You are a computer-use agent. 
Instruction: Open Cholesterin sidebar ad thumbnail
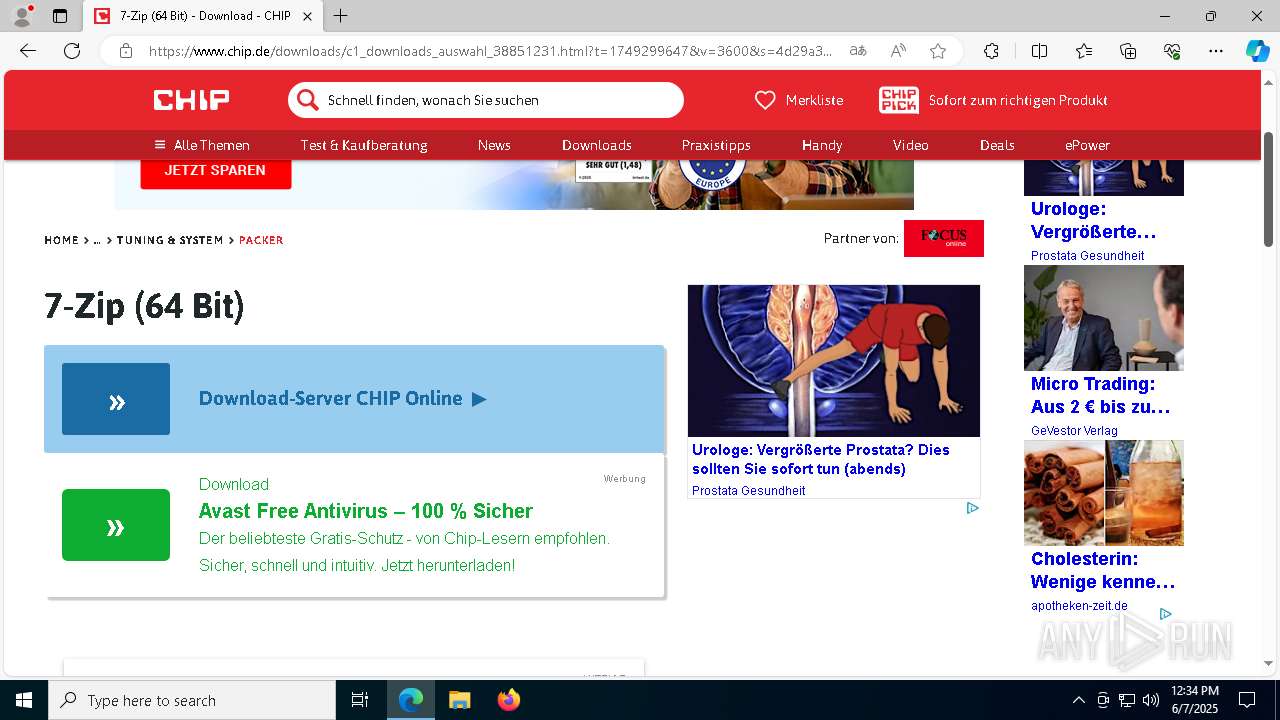click(x=1104, y=493)
